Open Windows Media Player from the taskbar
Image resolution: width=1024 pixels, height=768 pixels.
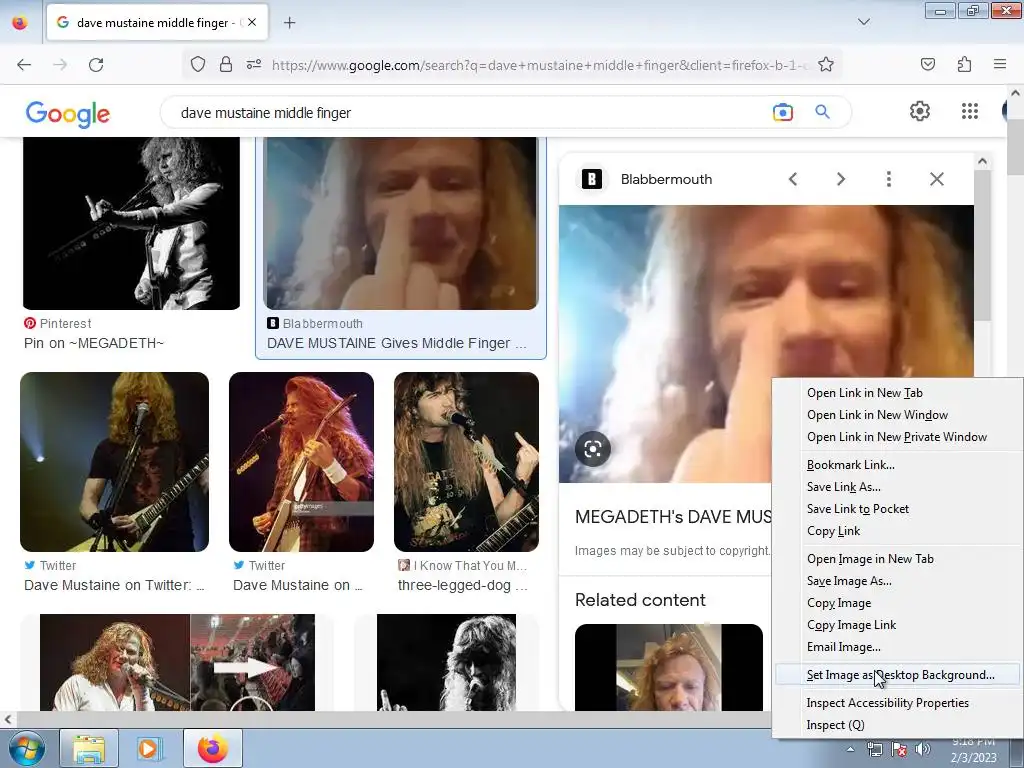(x=150, y=748)
